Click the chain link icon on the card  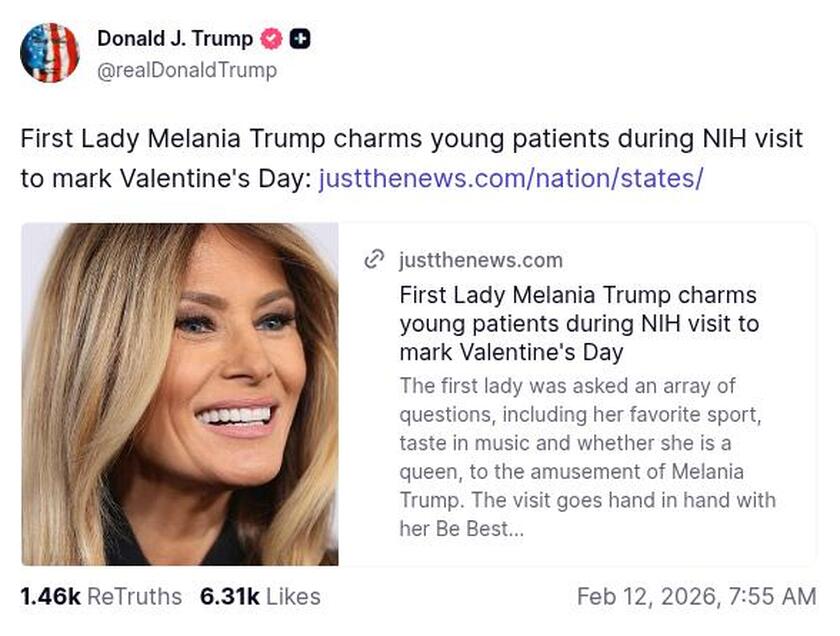[x=375, y=260]
